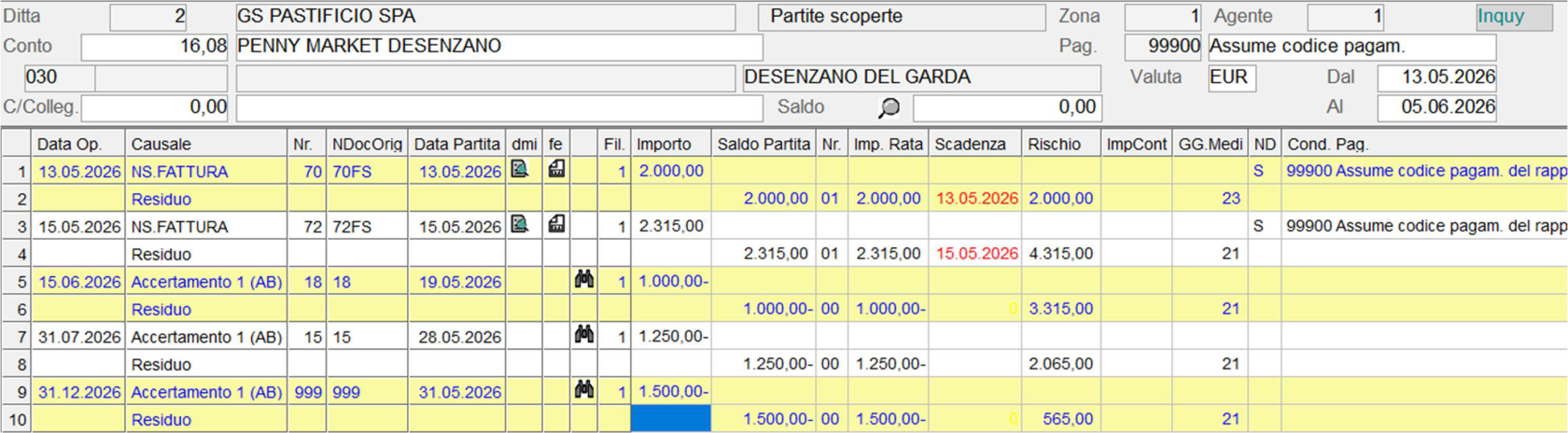Click the Saldo amount field
The height and width of the screenshot is (433, 1568).
pos(1007,108)
